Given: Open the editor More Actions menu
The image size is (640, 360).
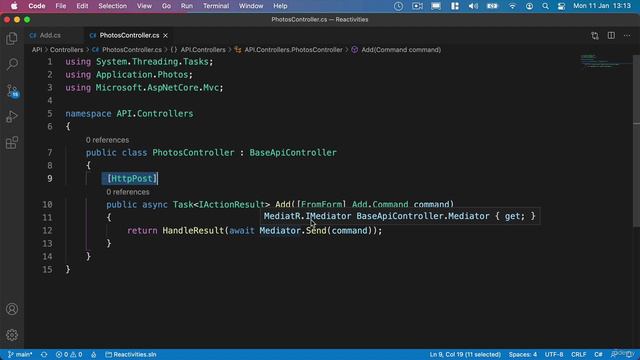Looking at the screenshot, I should pos(627,36).
